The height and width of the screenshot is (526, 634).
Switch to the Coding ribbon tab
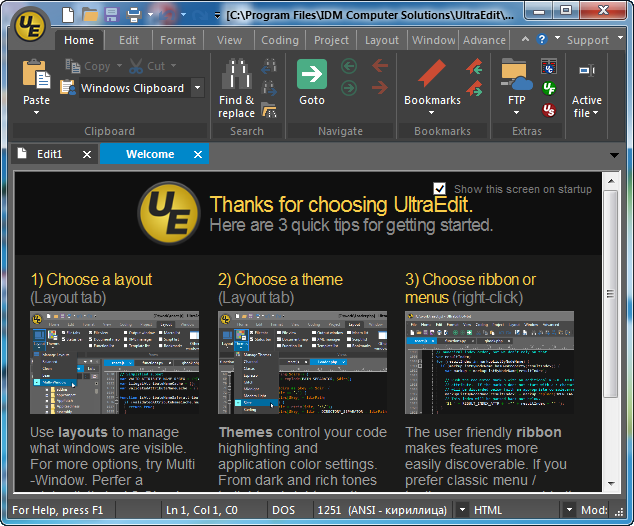279,40
